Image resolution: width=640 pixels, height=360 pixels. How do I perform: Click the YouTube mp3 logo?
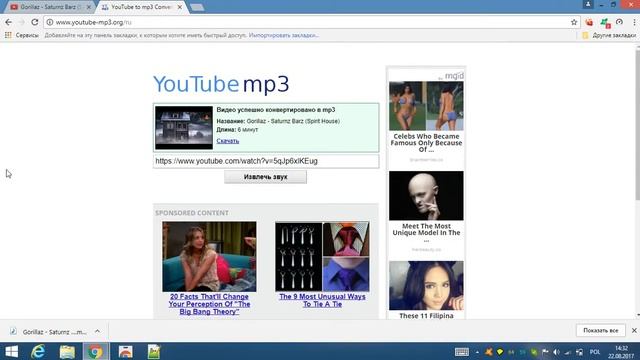[x=221, y=84]
